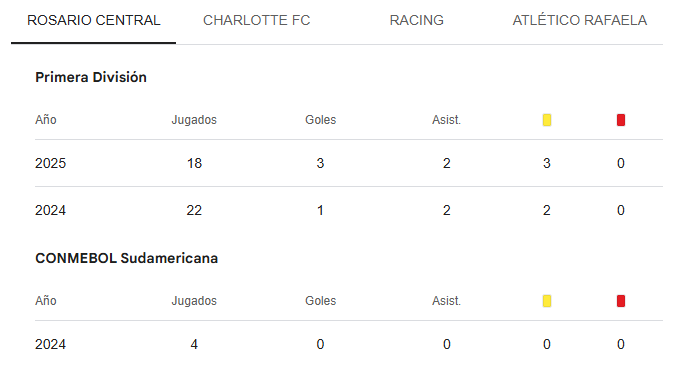
Task: Open the Racing tab
Action: (417, 21)
